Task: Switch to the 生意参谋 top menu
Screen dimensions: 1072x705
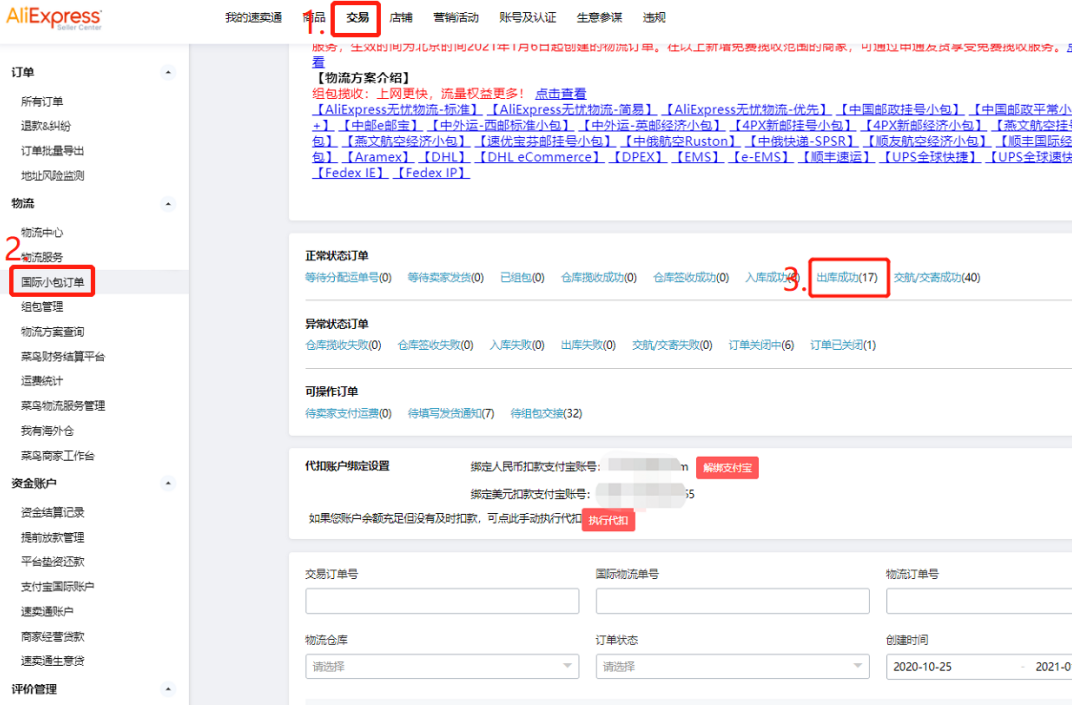Action: pos(600,18)
